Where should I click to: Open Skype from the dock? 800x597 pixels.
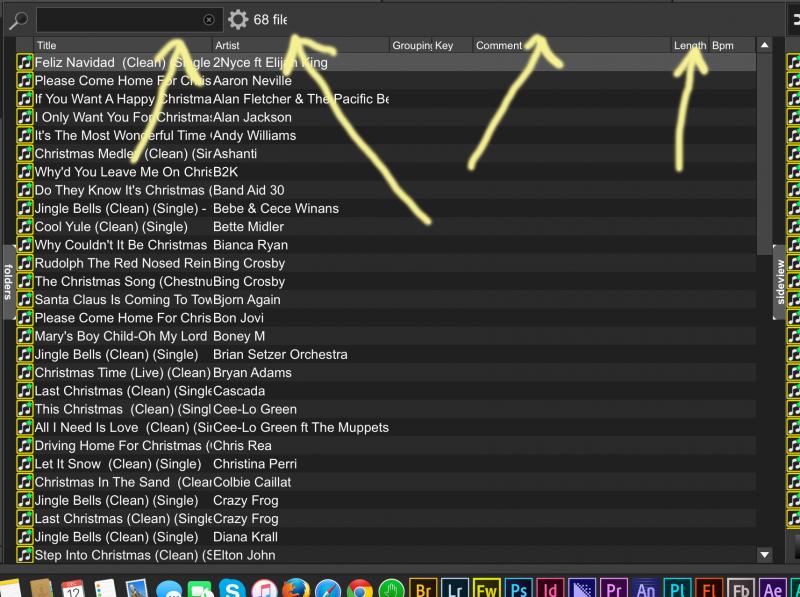pyautogui.click(x=232, y=589)
